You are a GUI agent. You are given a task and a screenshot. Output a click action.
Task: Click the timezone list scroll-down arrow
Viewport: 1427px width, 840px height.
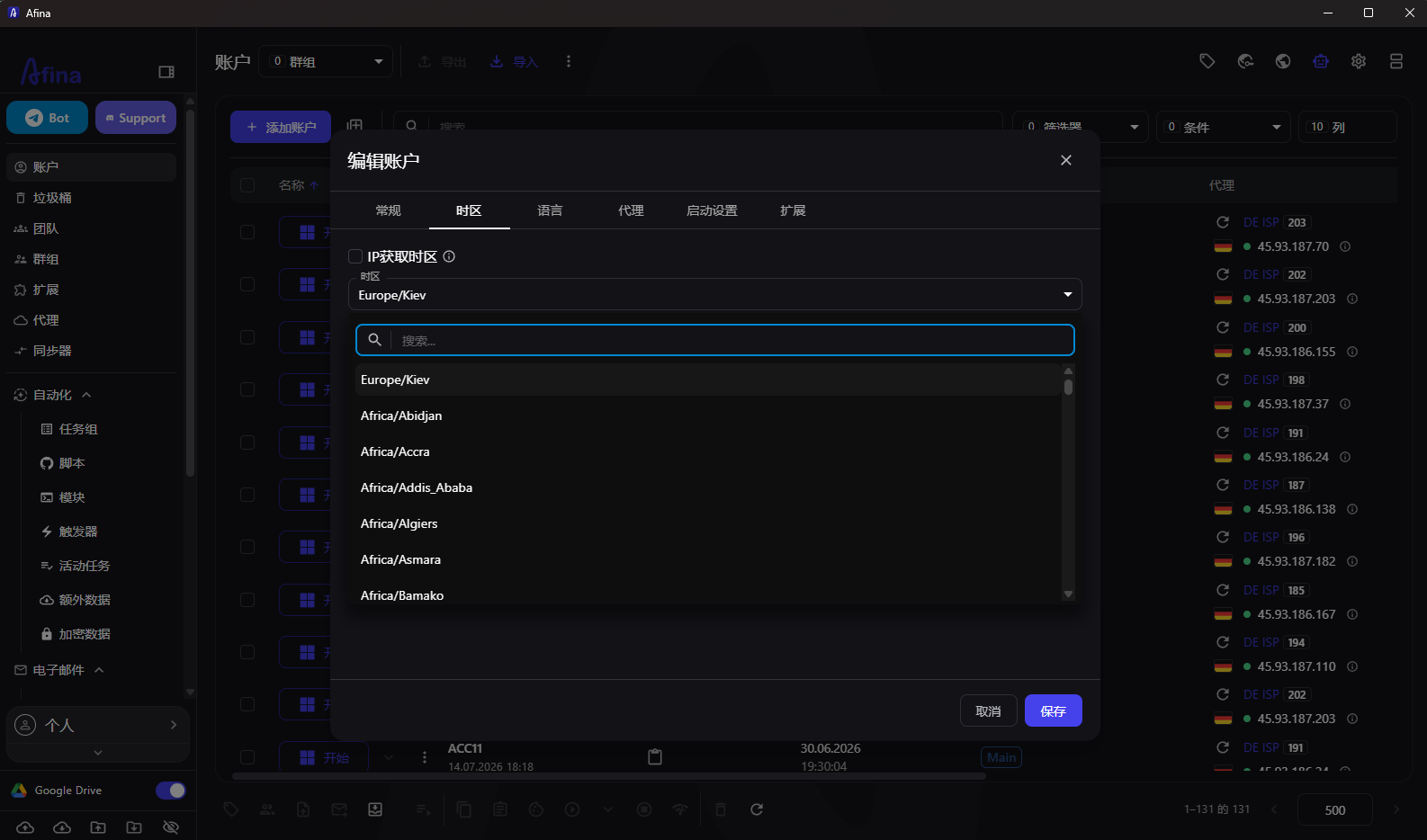pyautogui.click(x=1068, y=594)
